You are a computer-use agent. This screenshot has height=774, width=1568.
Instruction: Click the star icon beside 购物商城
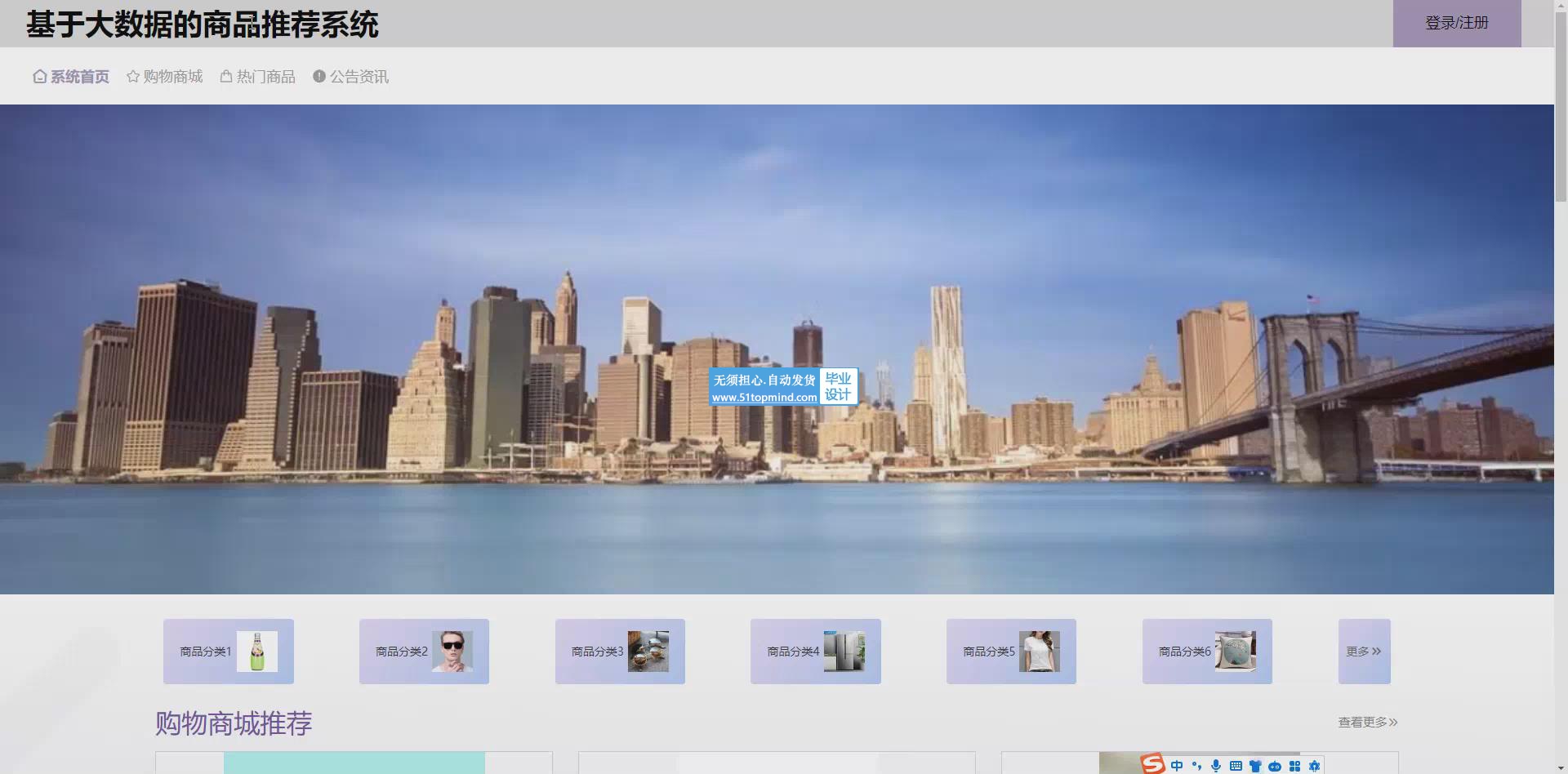(x=133, y=76)
